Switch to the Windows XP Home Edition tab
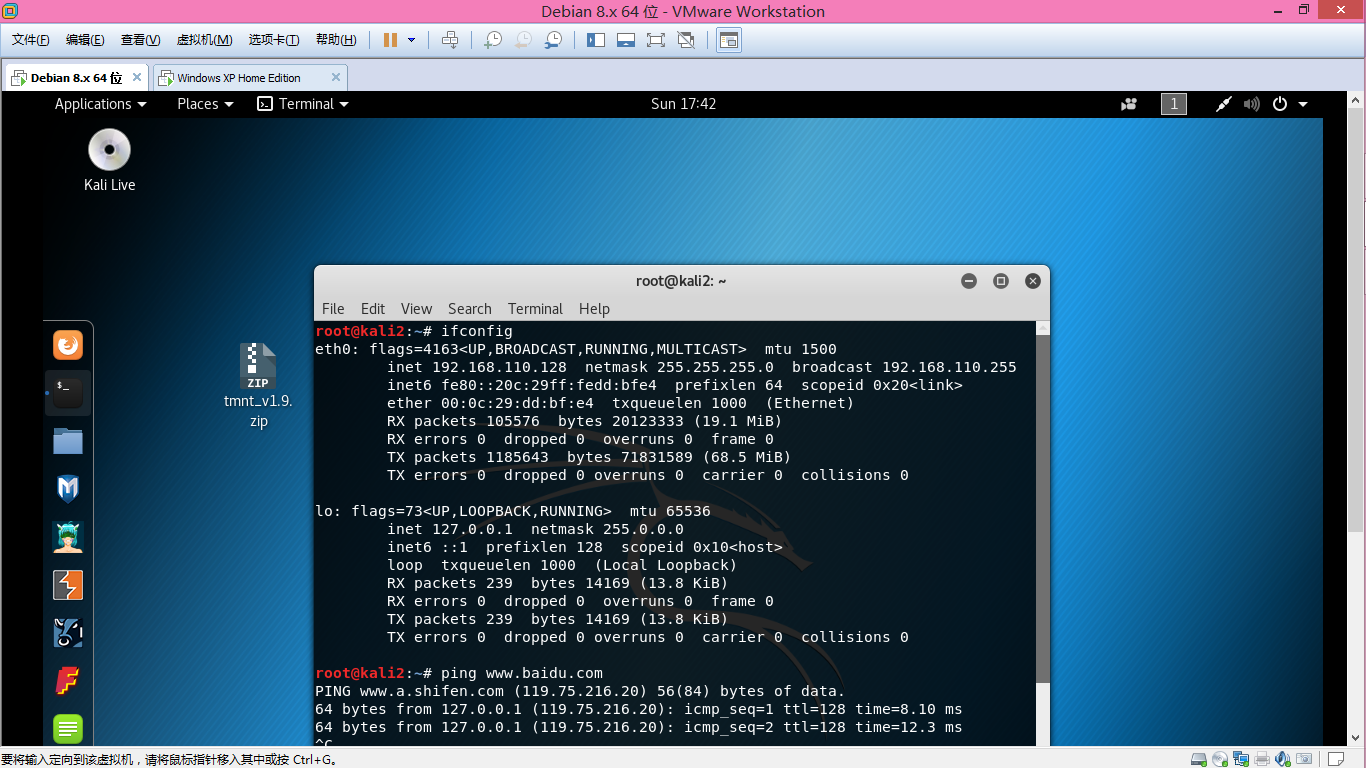Image resolution: width=1366 pixels, height=768 pixels. (x=239, y=78)
